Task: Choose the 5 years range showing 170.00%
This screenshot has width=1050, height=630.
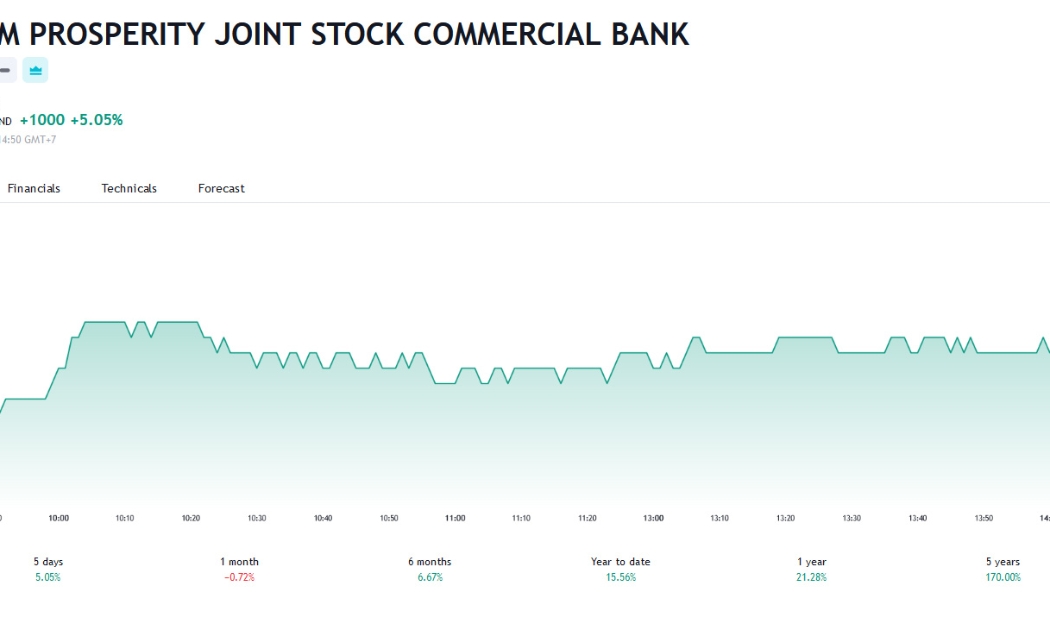Action: 1002,569
